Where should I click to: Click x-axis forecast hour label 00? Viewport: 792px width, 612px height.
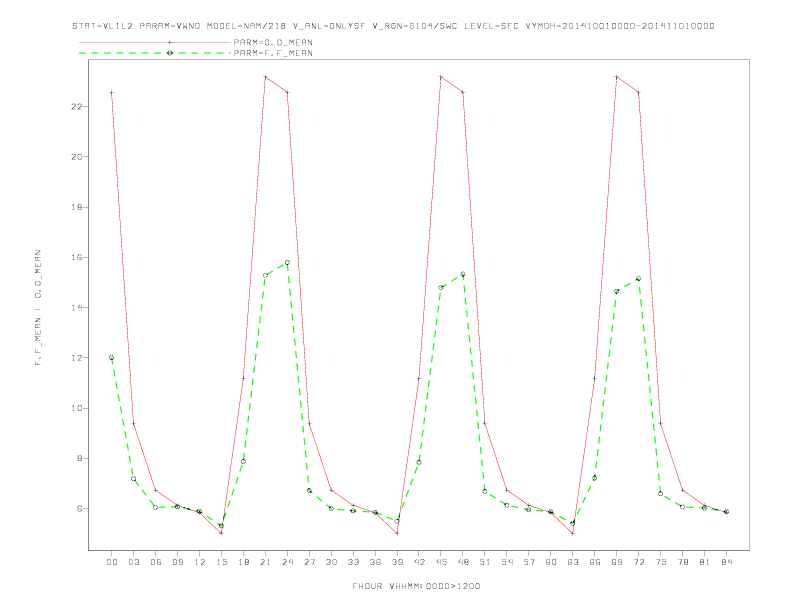pyautogui.click(x=112, y=562)
